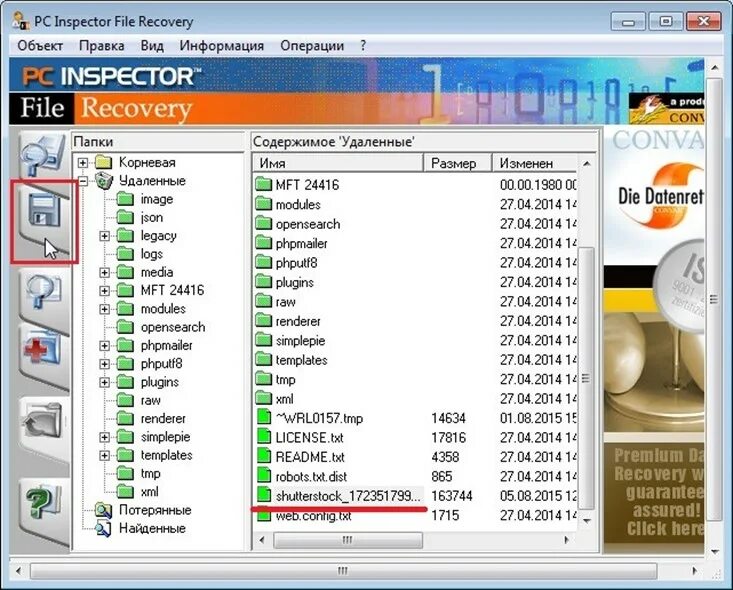Click the robots.txt.dist file icon

click(264, 476)
